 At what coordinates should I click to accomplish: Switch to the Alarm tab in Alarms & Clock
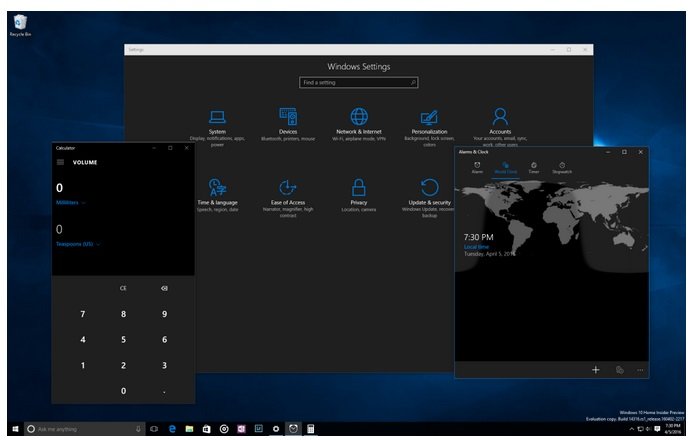coord(477,168)
